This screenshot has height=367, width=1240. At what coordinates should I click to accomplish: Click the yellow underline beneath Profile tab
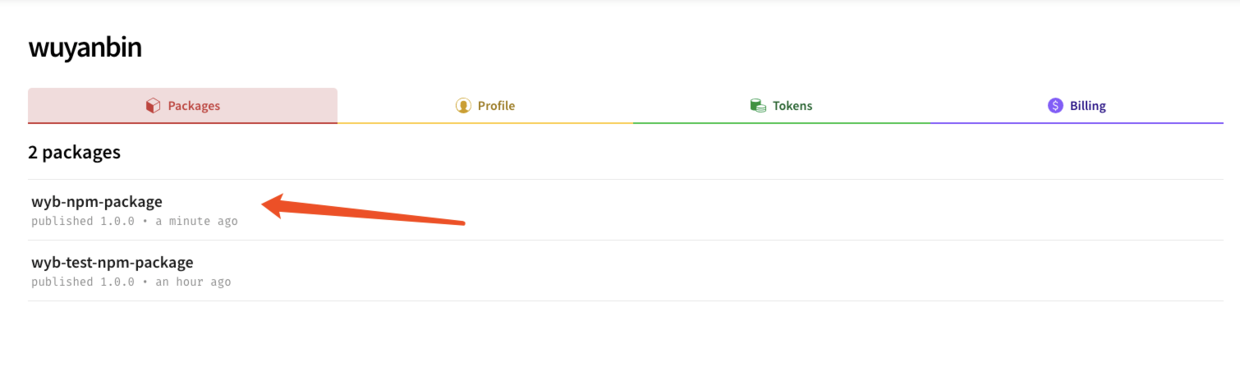485,123
